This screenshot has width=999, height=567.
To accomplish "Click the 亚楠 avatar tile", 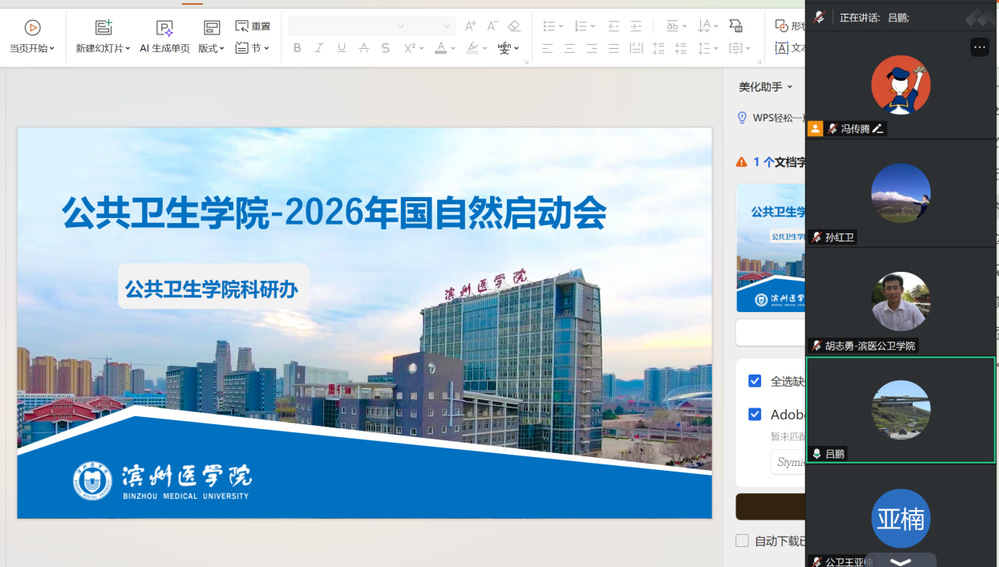I will point(901,519).
